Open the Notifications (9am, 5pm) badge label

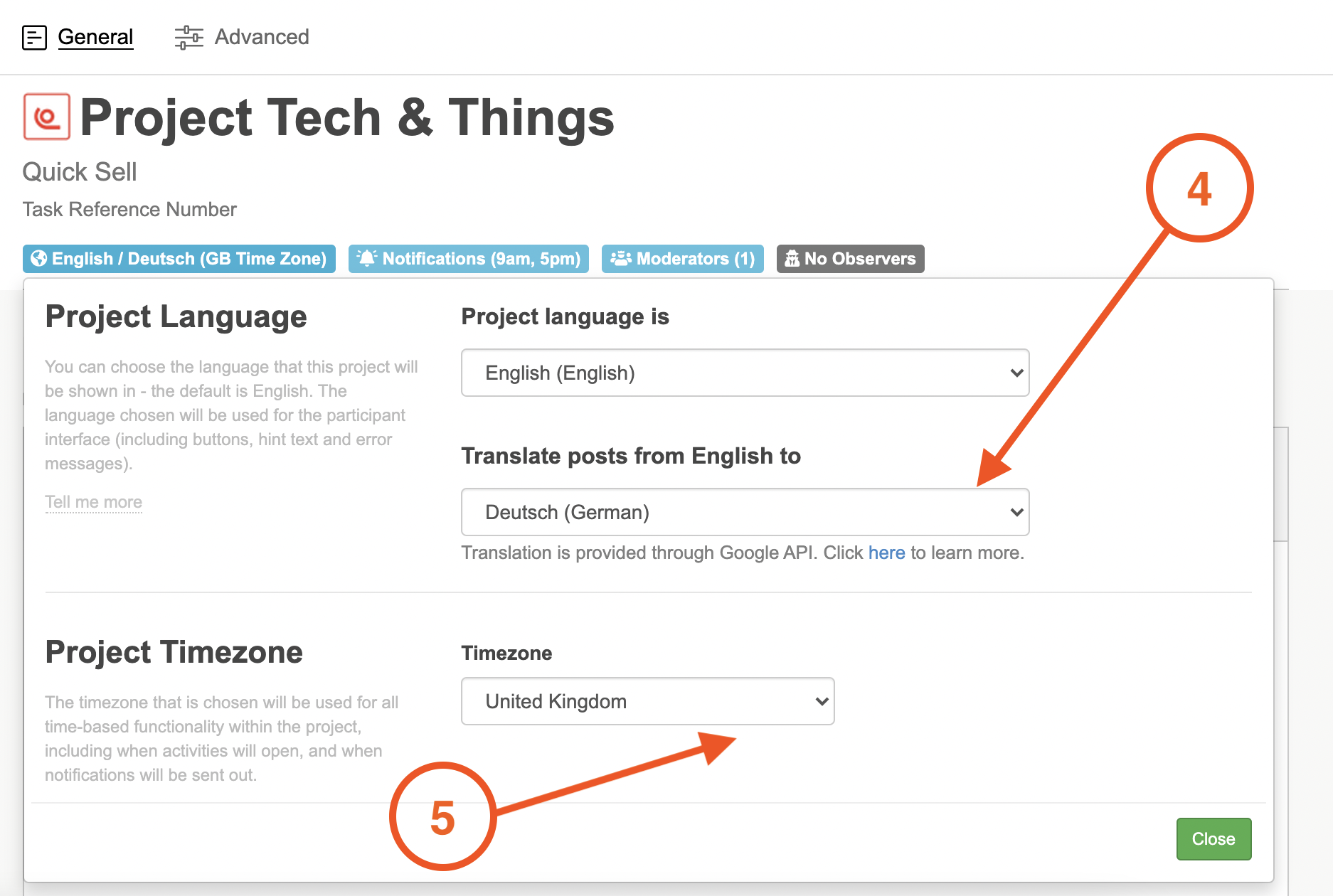click(481, 259)
